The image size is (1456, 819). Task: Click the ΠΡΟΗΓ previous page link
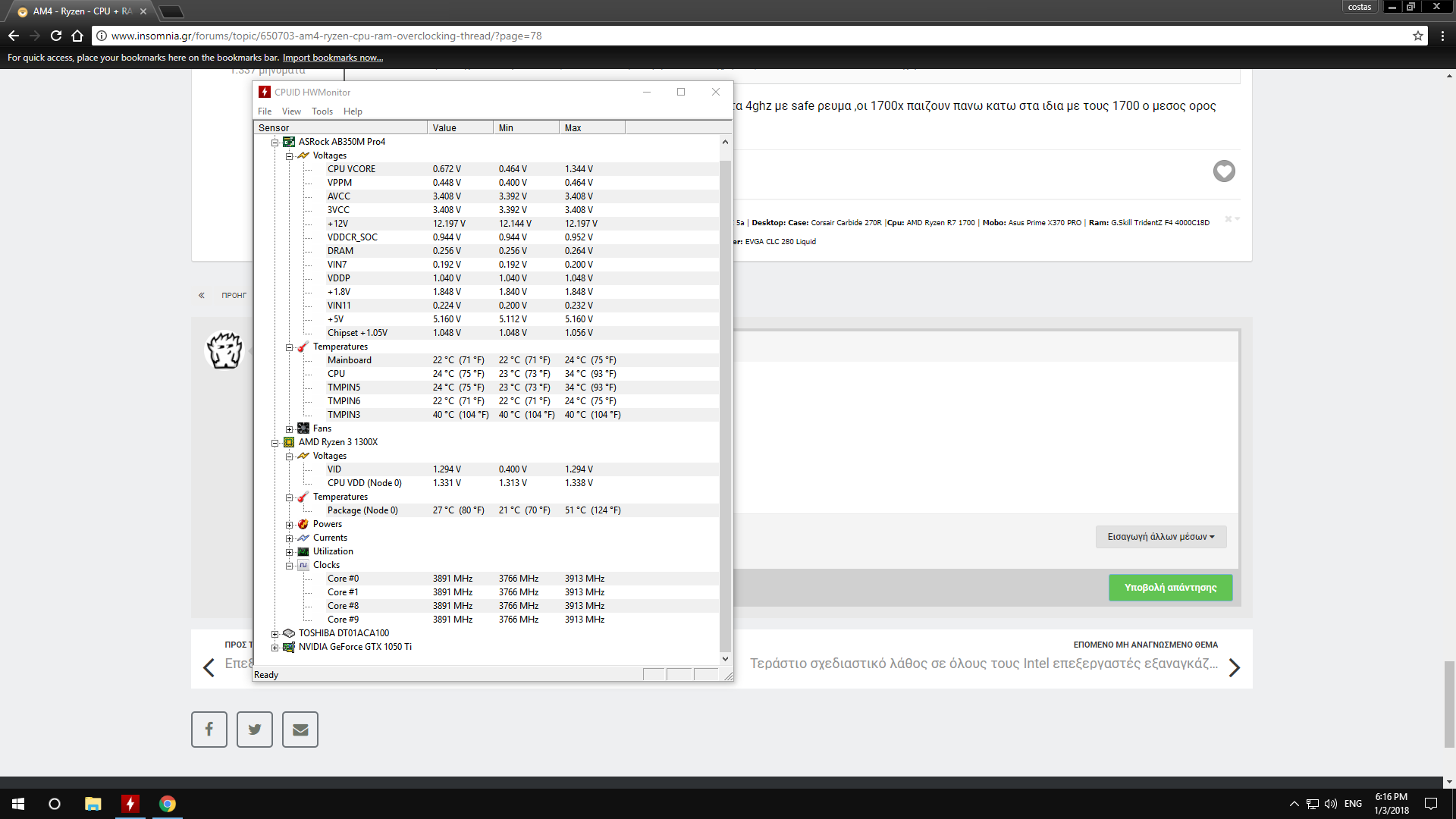click(x=234, y=296)
